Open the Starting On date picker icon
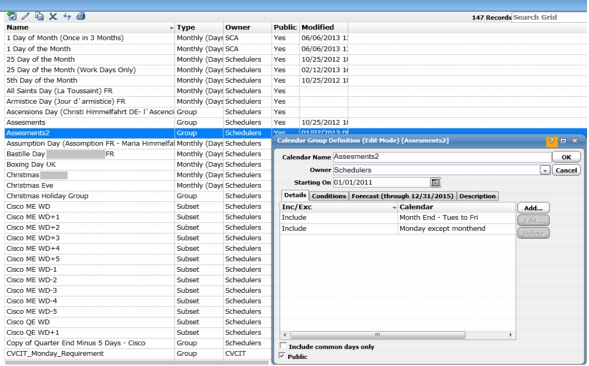The width and height of the screenshot is (589, 366). (435, 183)
